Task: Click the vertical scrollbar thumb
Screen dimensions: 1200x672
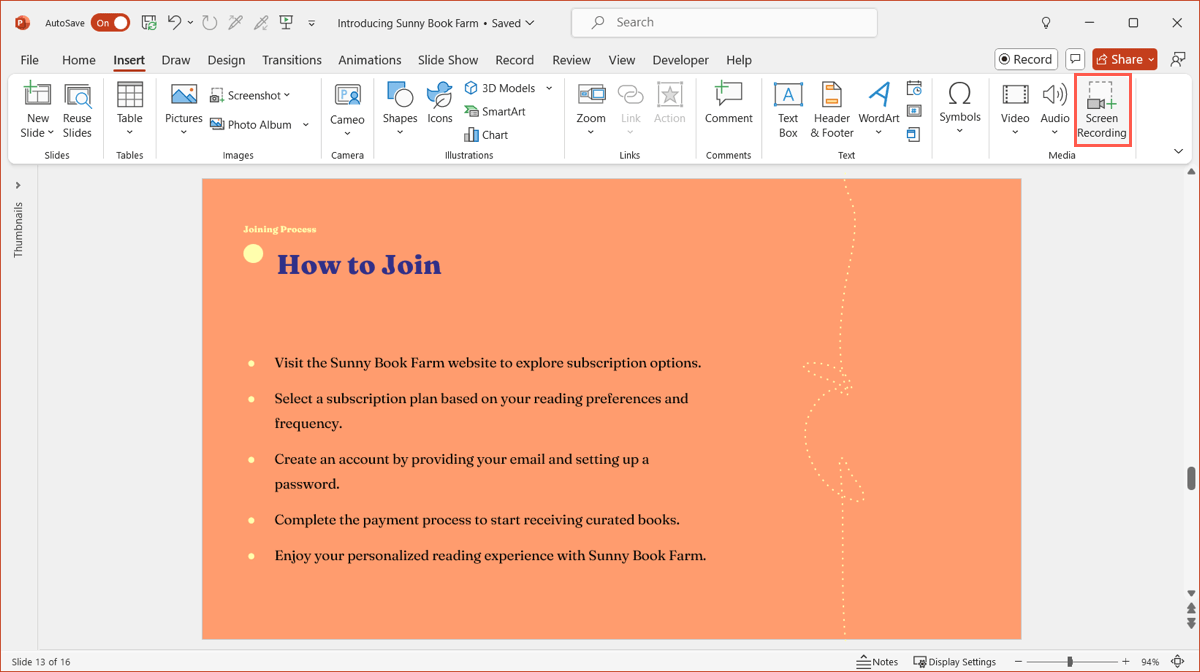Action: [x=1191, y=478]
